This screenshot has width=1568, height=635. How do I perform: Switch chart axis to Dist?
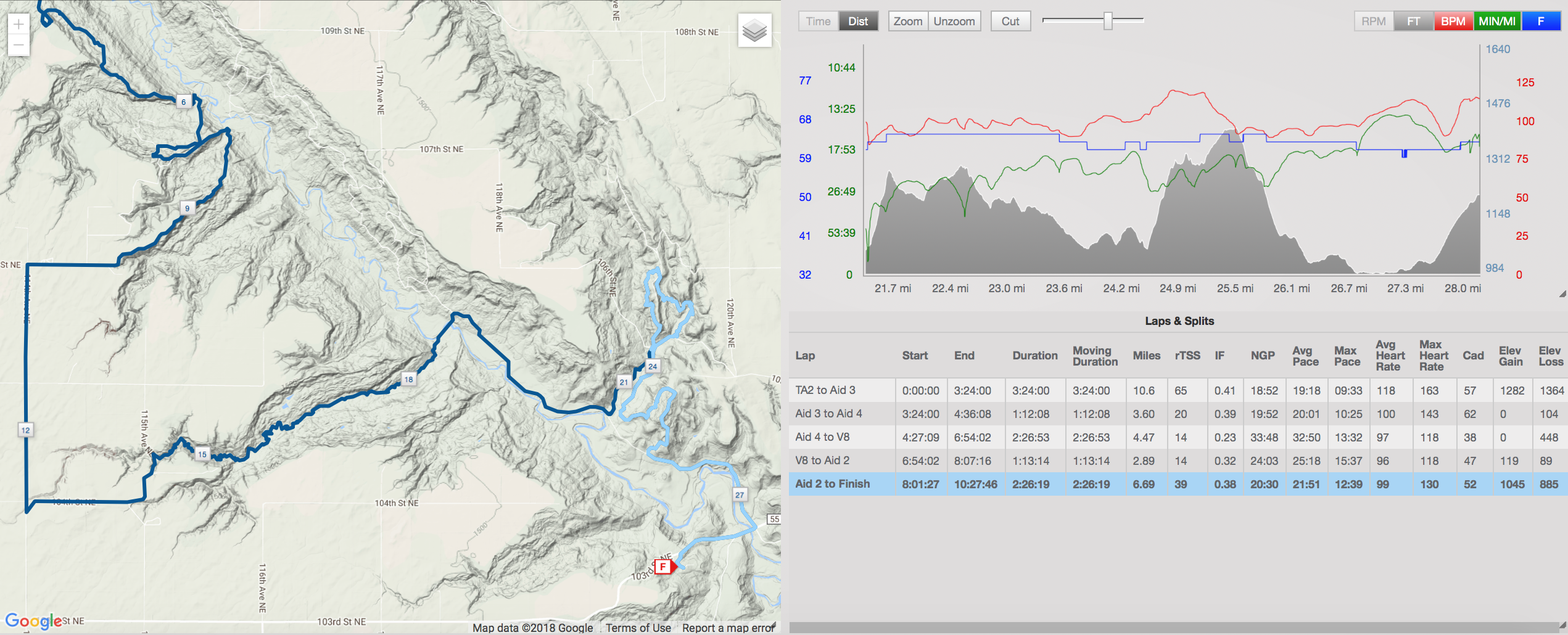tap(858, 21)
